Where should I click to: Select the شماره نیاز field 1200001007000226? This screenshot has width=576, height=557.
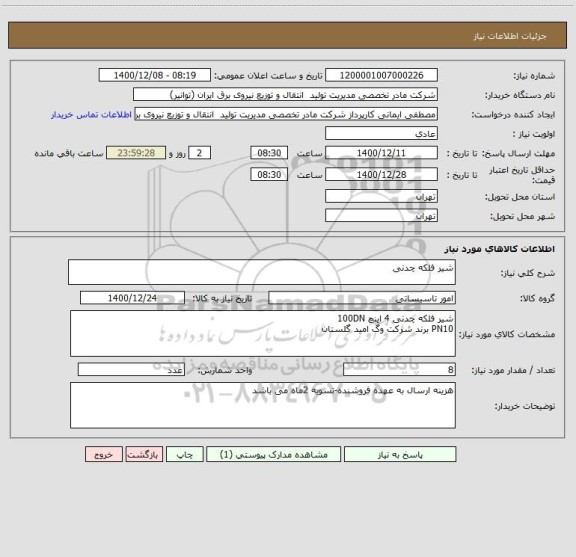pyautogui.click(x=381, y=75)
